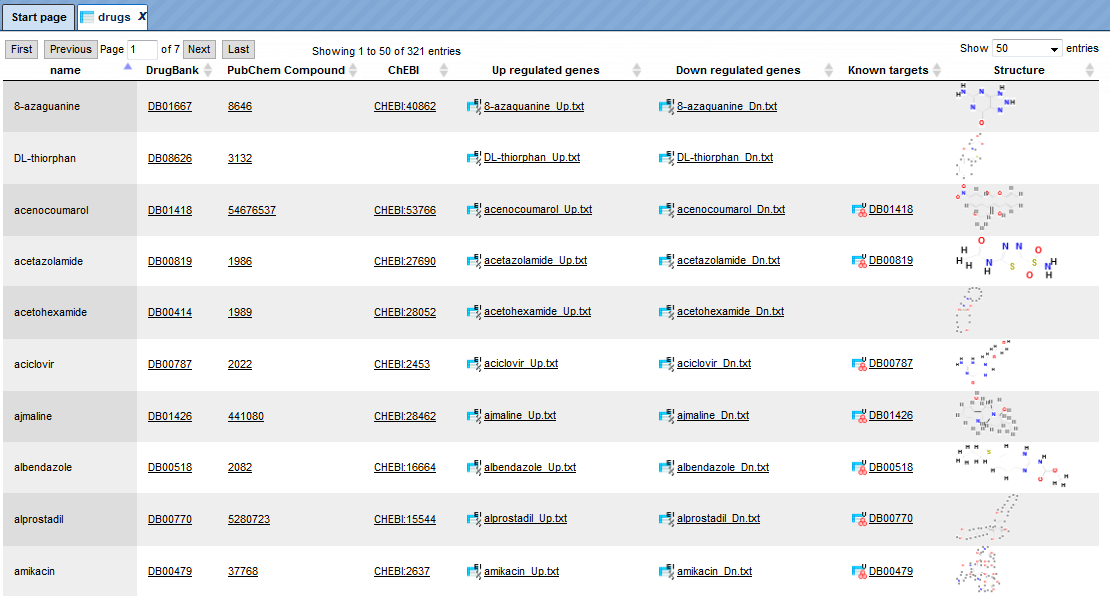Select the drugs tab
The width and height of the screenshot is (1110, 596).
(113, 17)
